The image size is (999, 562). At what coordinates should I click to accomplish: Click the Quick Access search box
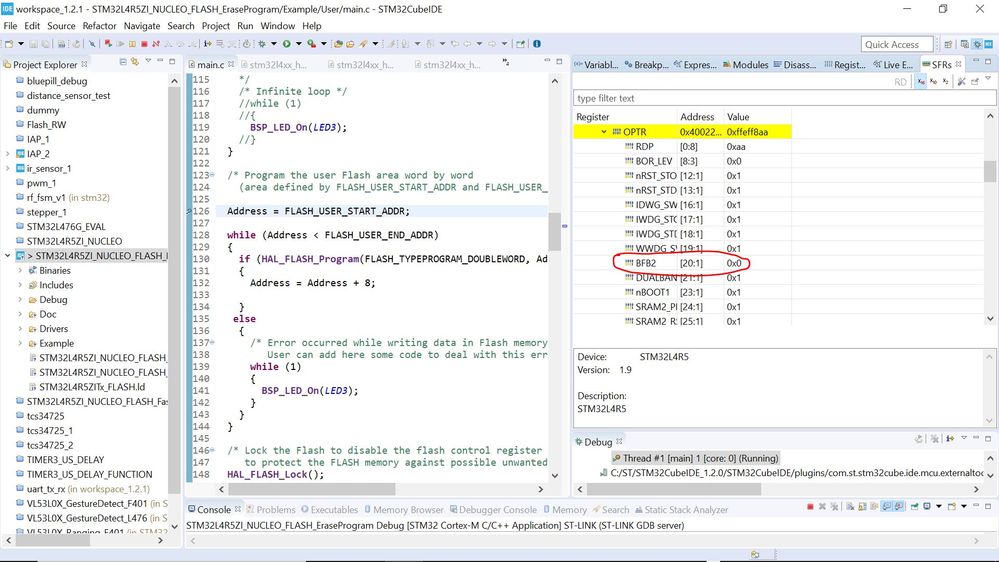[897, 44]
